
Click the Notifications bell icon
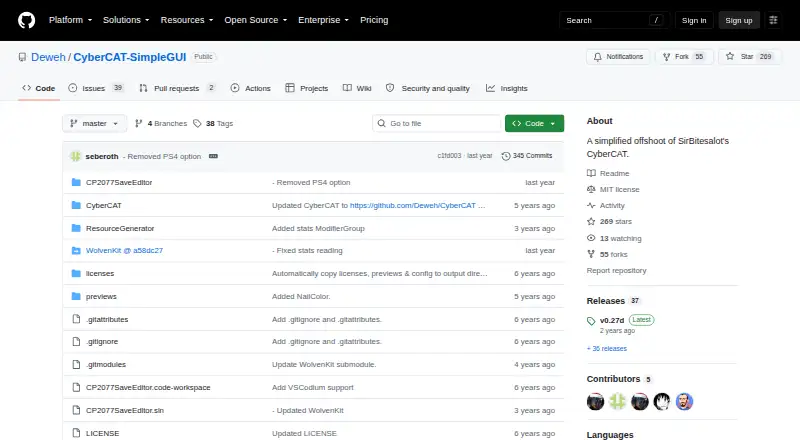pos(597,57)
